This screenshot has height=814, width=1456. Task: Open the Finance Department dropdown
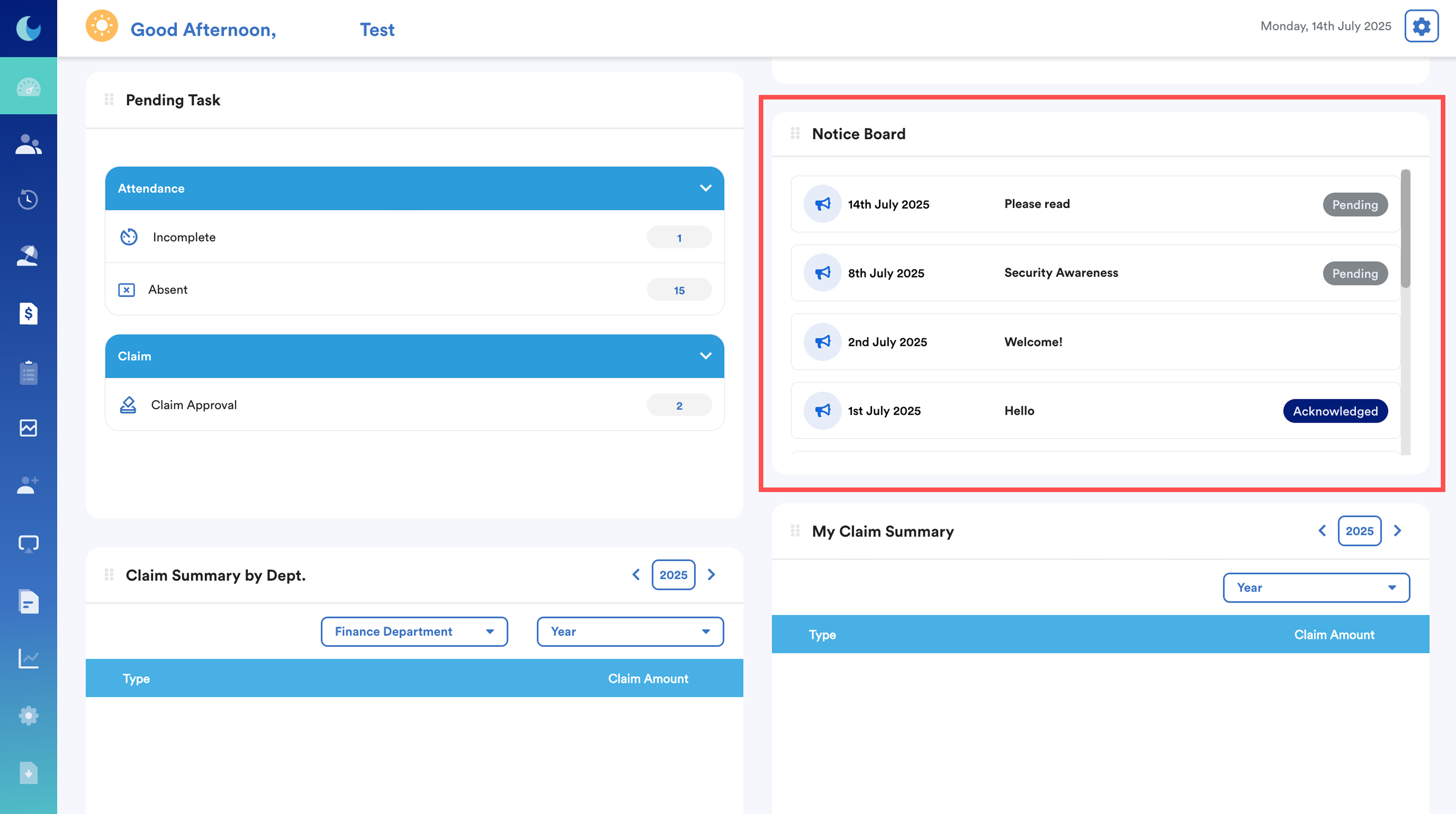click(x=414, y=631)
